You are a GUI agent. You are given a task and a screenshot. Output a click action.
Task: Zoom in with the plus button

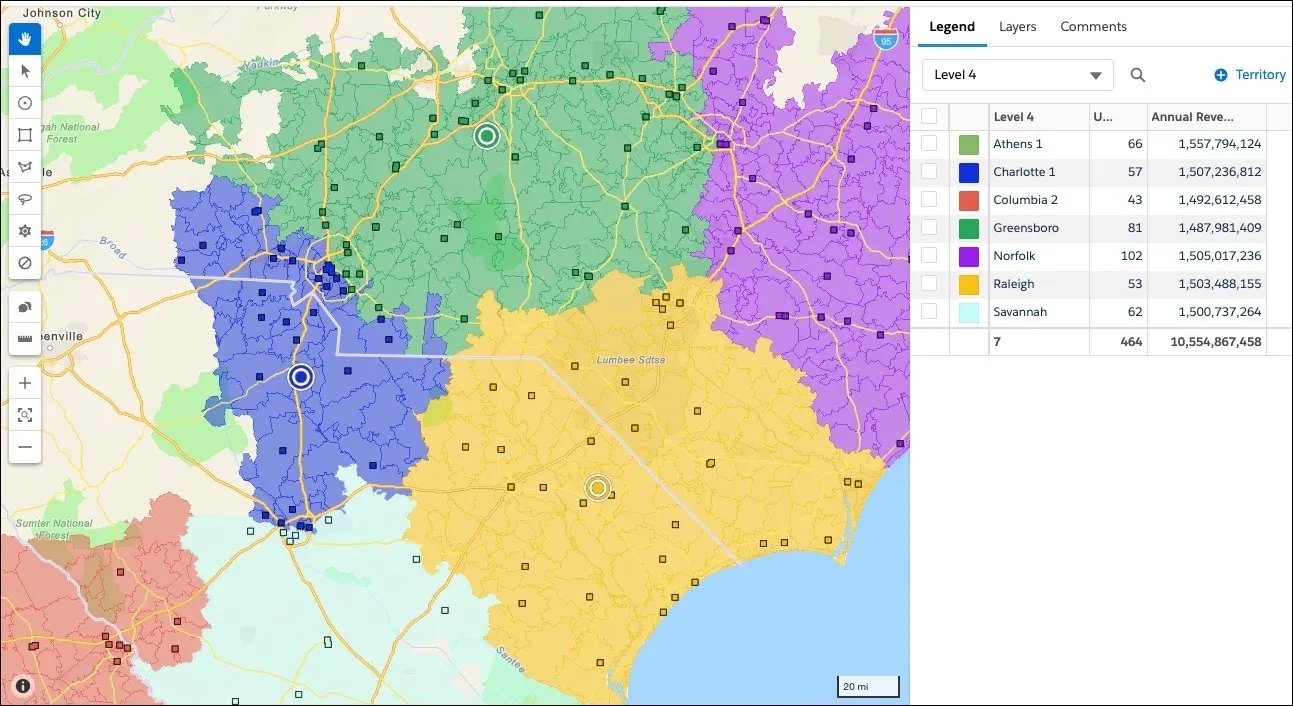pos(25,383)
